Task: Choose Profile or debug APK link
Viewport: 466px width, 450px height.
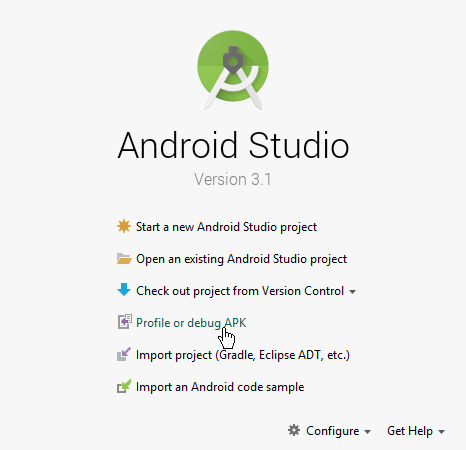Action: pyautogui.click(x=191, y=323)
